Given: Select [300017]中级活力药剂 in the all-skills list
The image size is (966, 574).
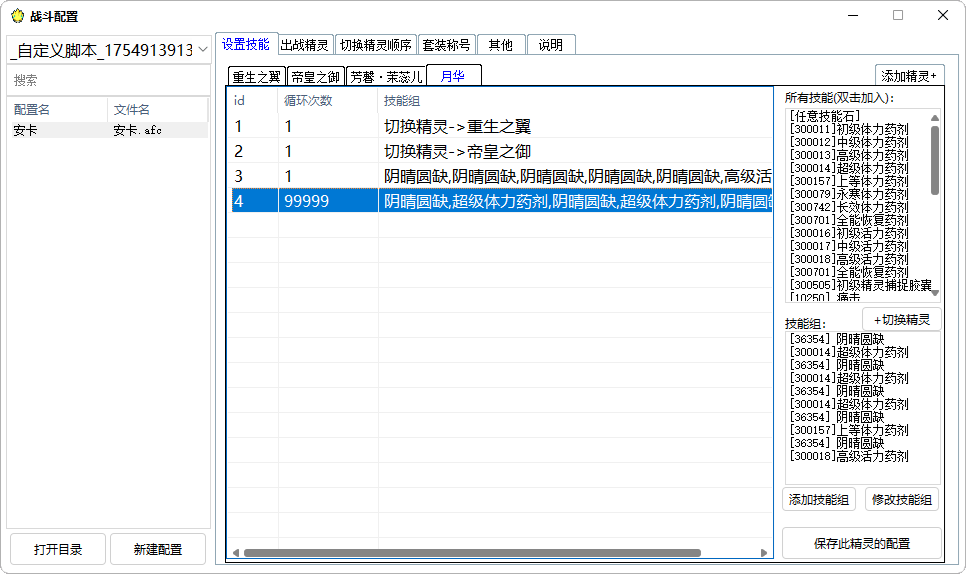Looking at the screenshot, I should 848,246.
